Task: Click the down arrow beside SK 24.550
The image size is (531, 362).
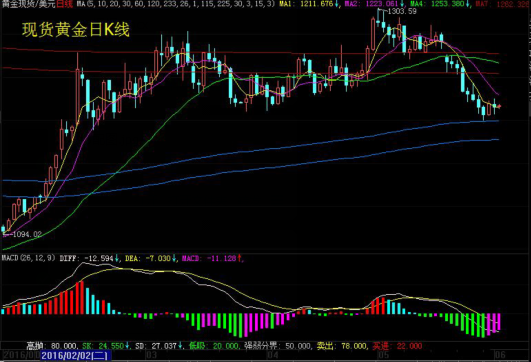Action: [x=127, y=346]
